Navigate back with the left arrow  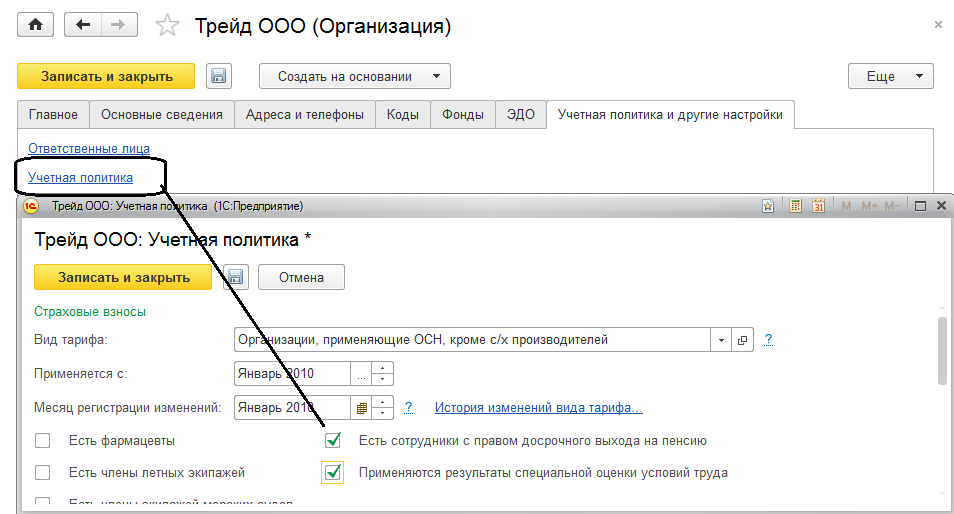point(83,25)
